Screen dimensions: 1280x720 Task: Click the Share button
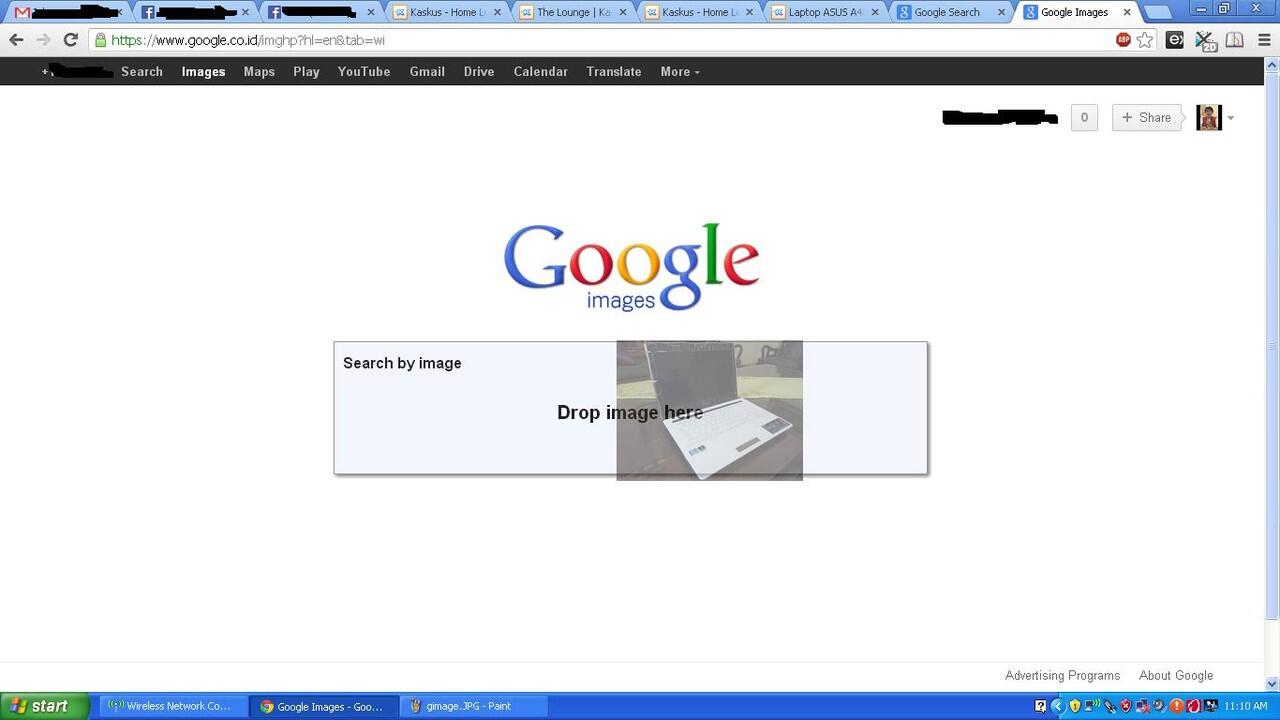pos(1147,117)
